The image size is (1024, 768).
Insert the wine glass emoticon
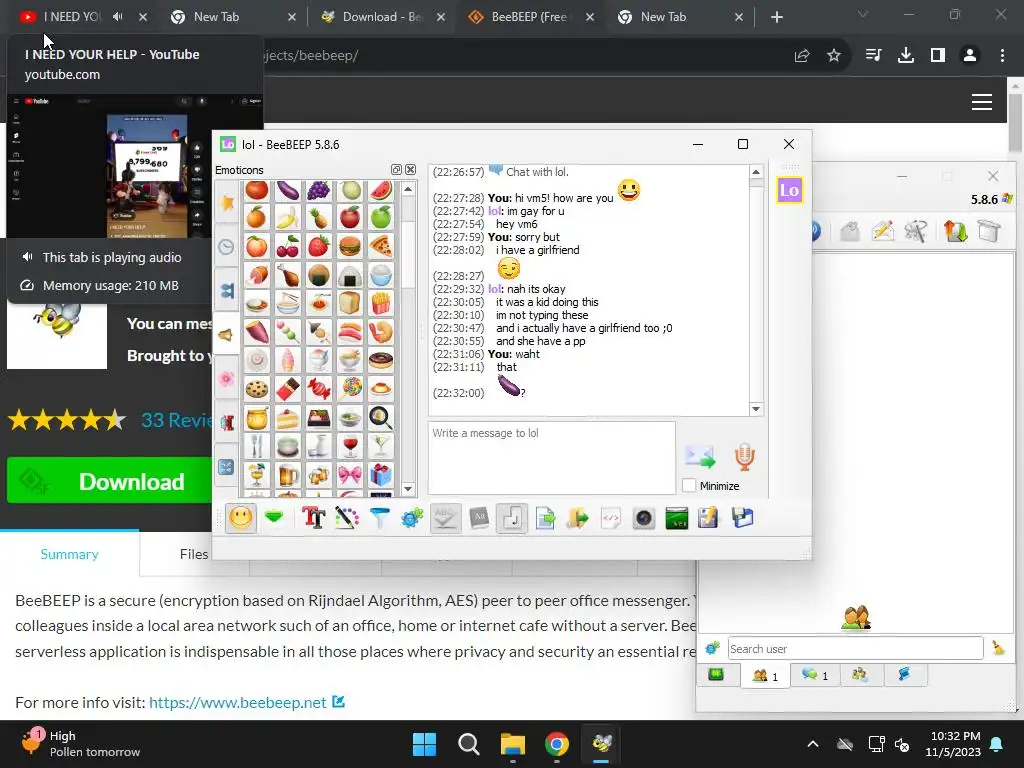pos(350,446)
